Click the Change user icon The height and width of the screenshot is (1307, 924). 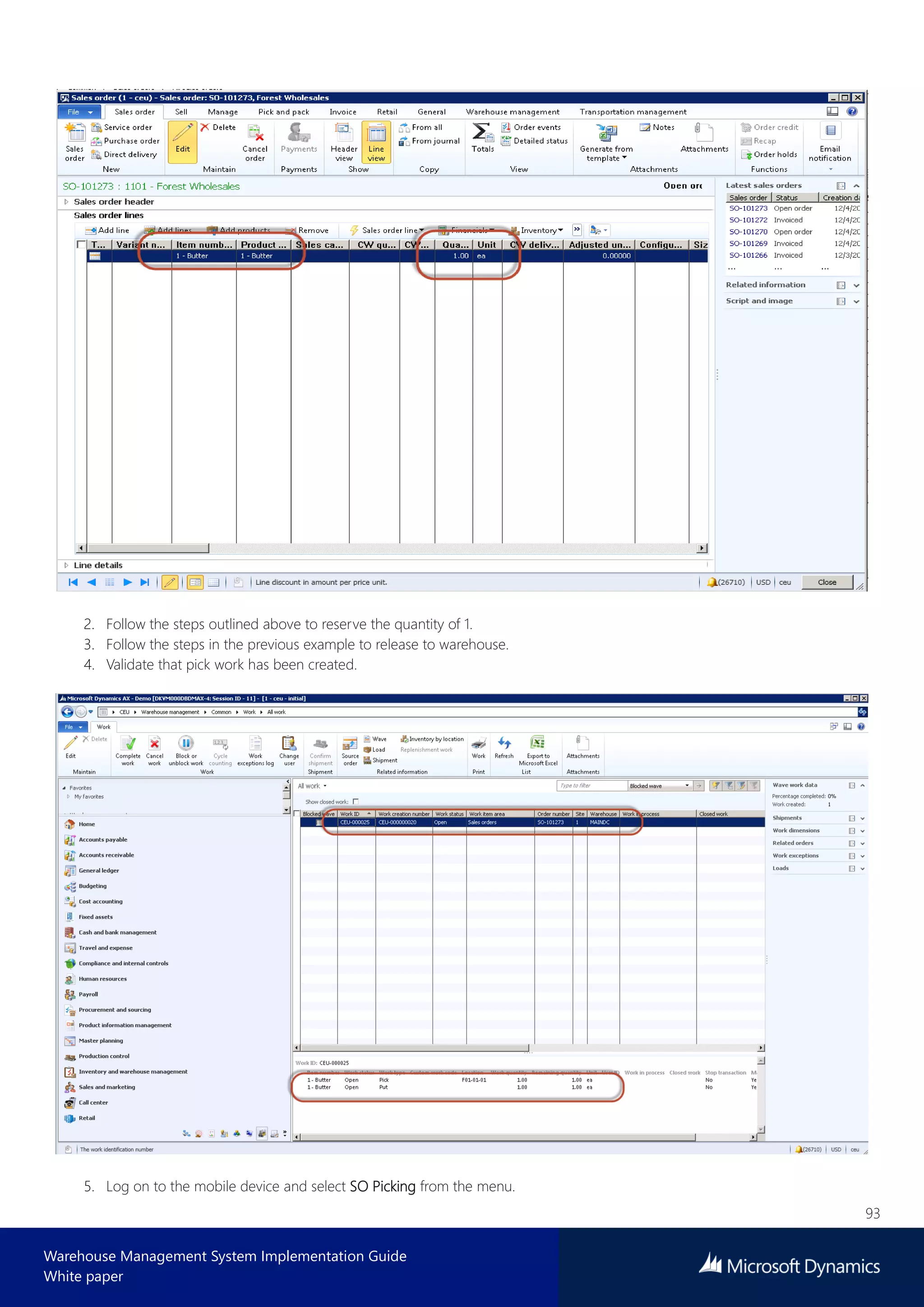click(x=289, y=743)
